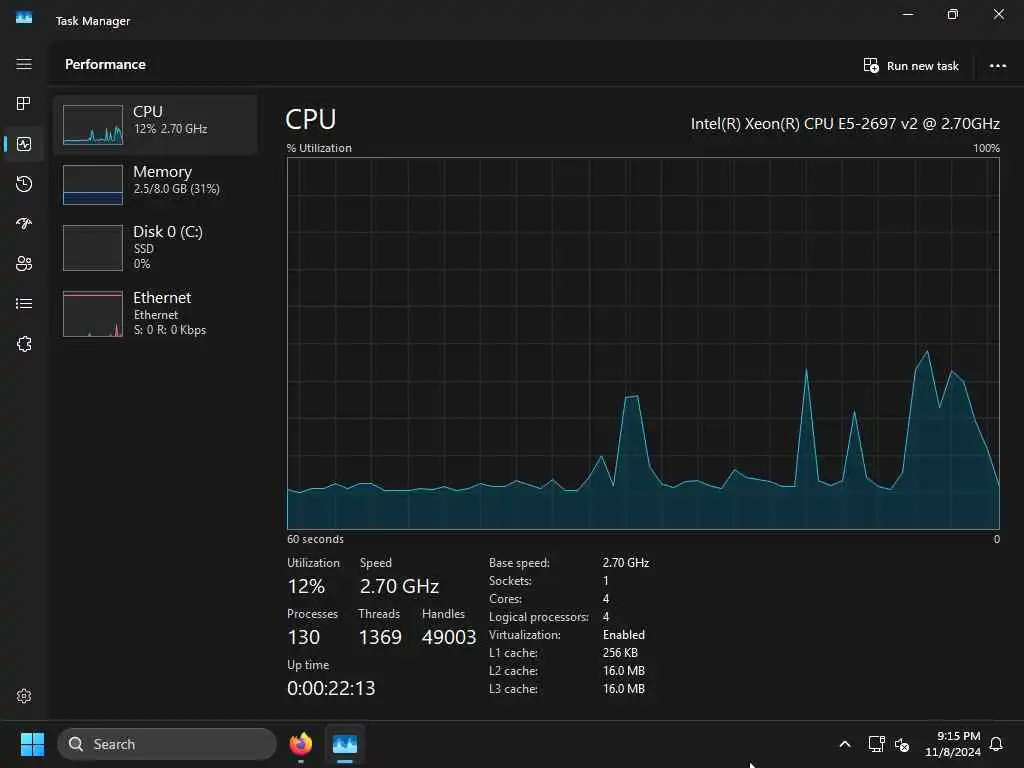
Task: Click the 60 seconds graph label
Action: (315, 539)
